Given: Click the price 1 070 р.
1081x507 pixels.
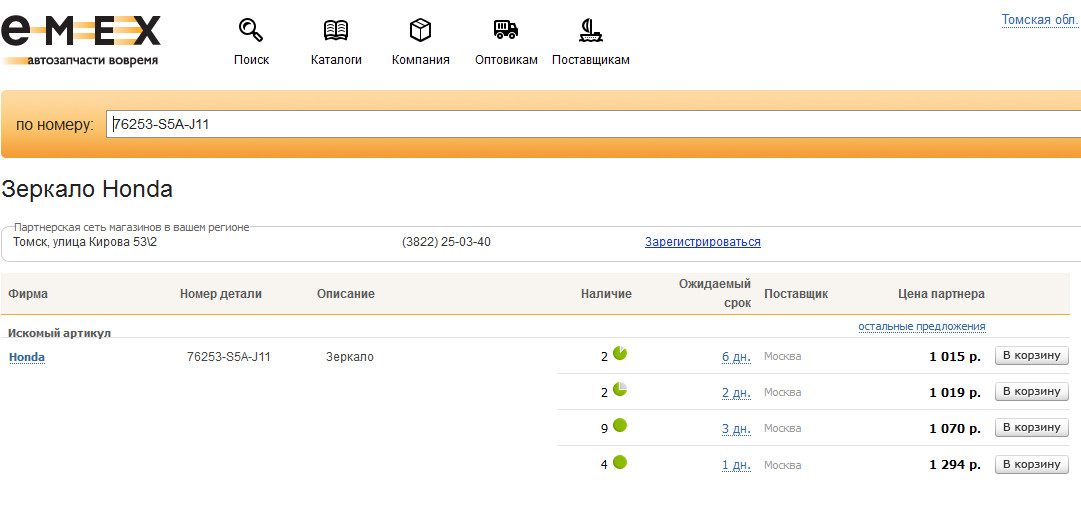Looking at the screenshot, I should pos(955,428).
